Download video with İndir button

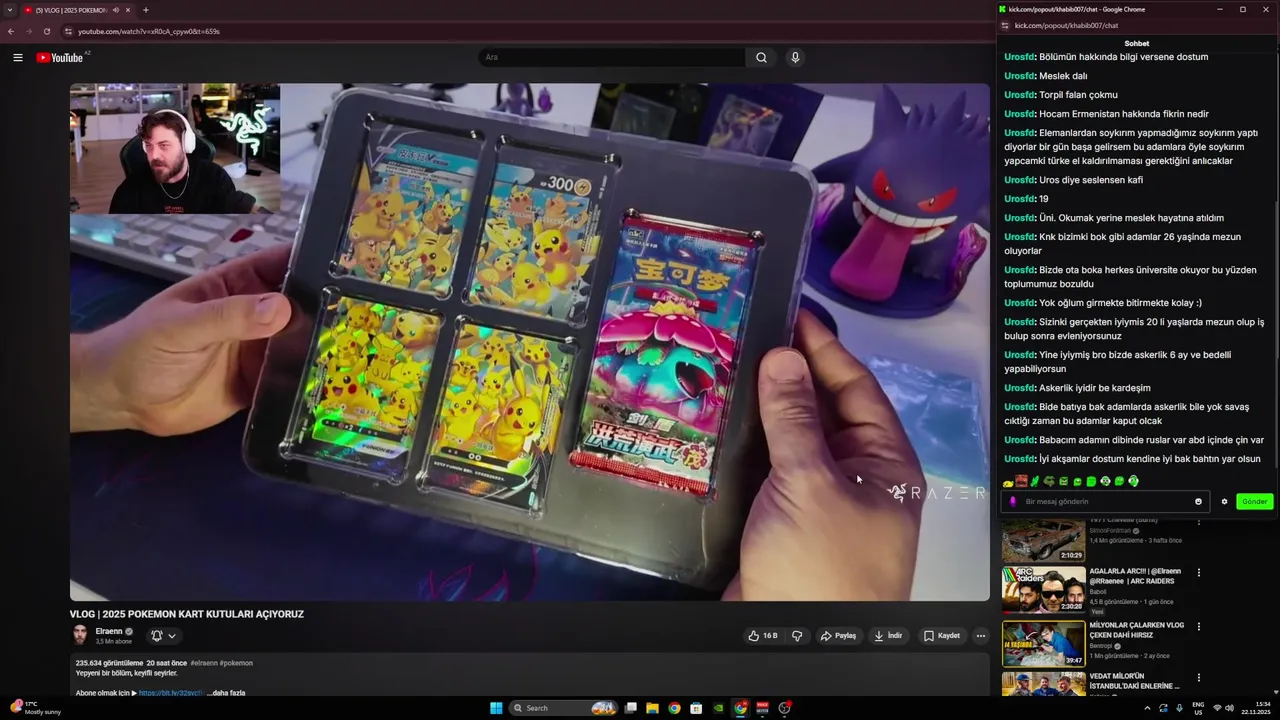(888, 635)
